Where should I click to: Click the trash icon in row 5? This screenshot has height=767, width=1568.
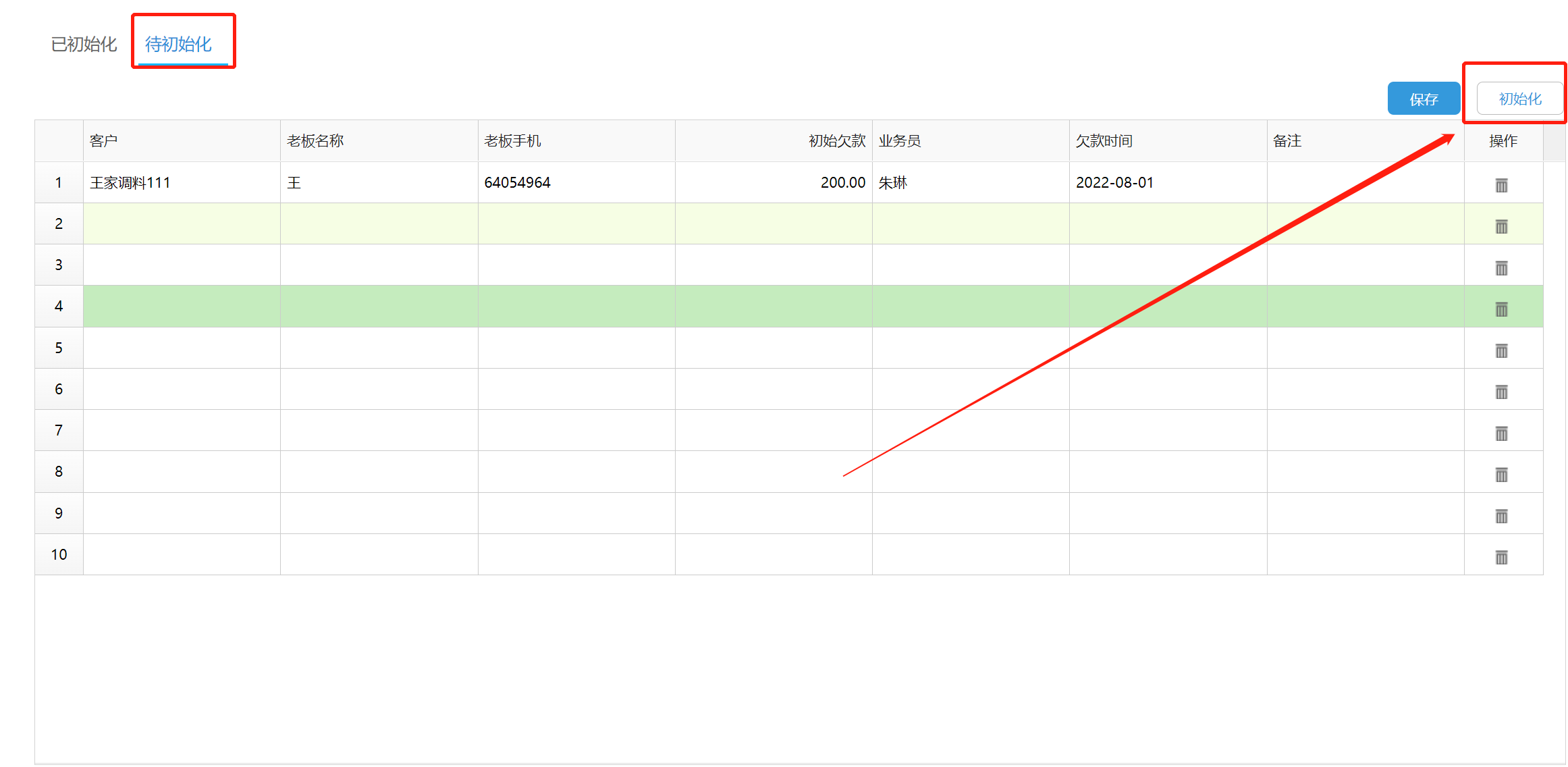1501,350
